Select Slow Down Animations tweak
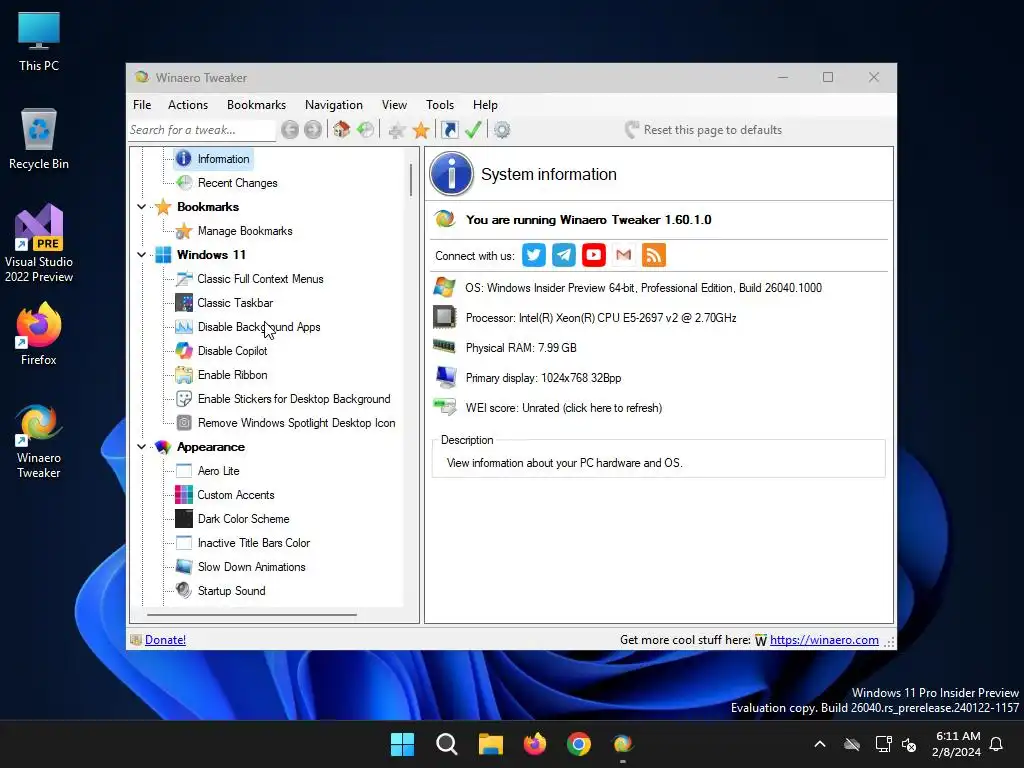 coord(251,567)
